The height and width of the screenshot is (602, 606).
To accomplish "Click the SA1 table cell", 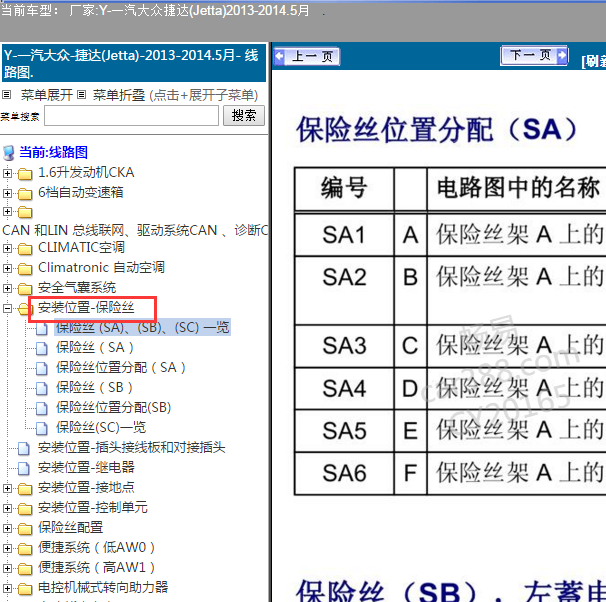I will tap(344, 235).
